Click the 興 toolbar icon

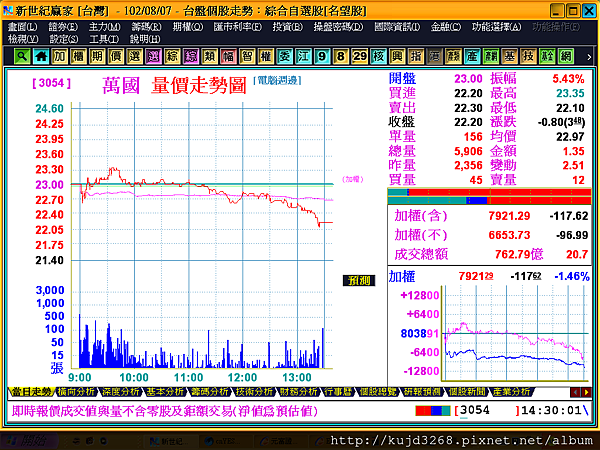397,56
